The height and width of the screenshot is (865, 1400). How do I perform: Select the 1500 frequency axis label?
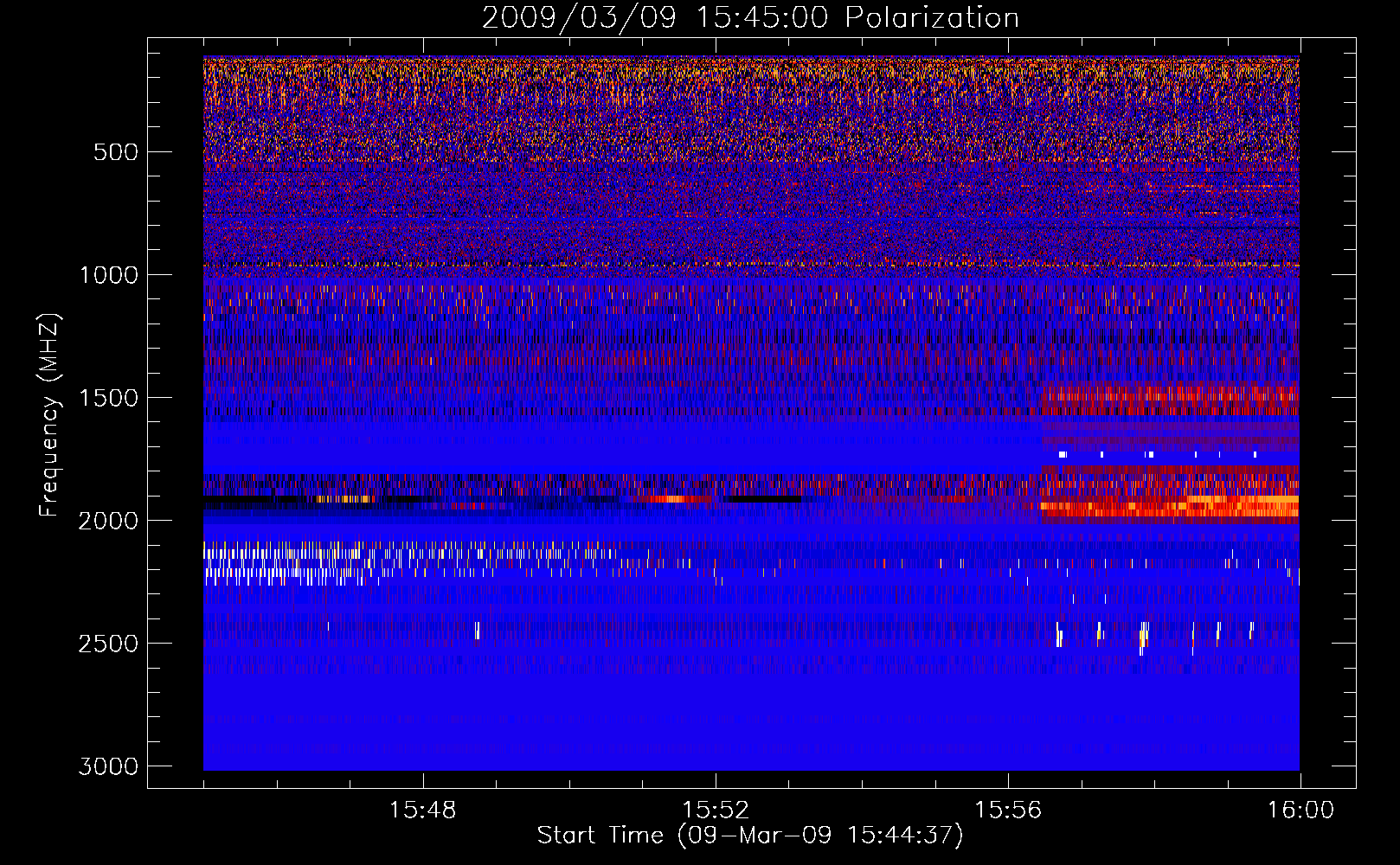(108, 398)
